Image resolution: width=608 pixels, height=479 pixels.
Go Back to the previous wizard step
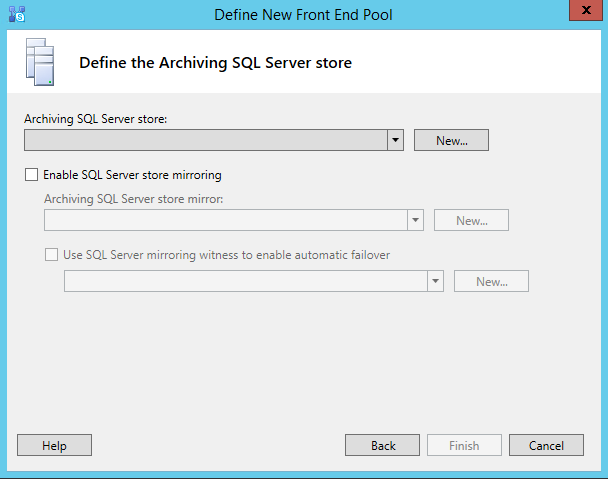[382, 446]
